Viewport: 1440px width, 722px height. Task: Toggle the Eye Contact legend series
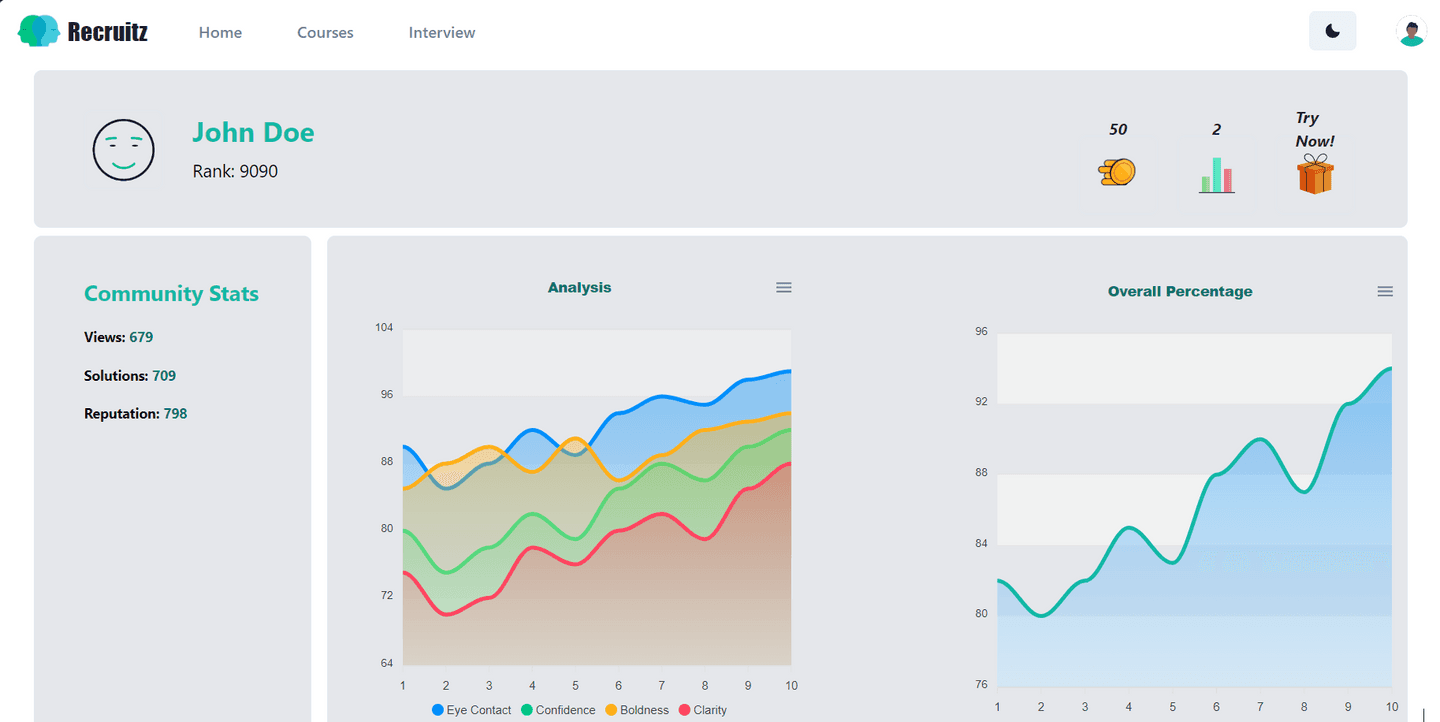point(471,710)
